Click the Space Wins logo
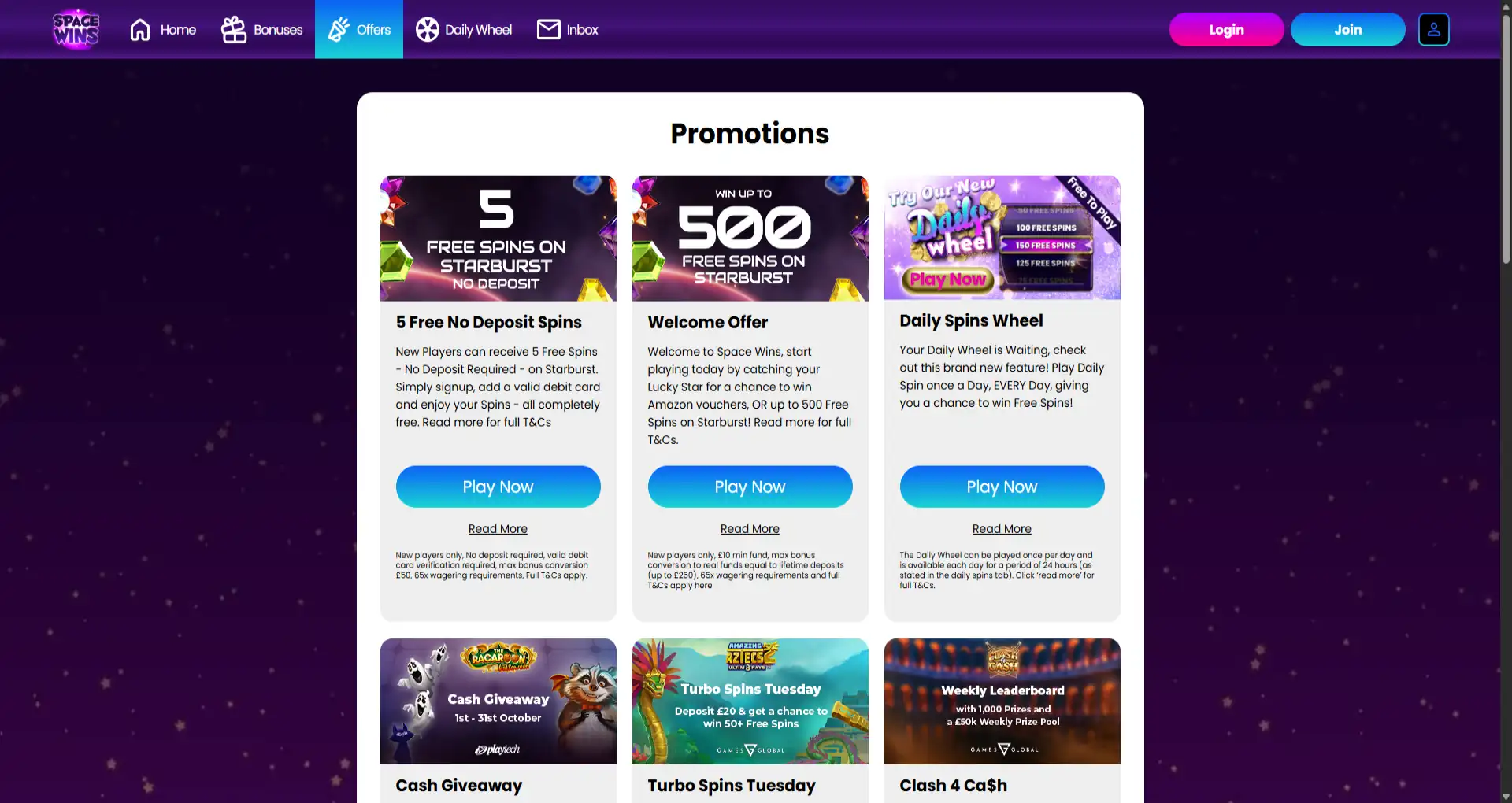Image resolution: width=1512 pixels, height=803 pixels. pyautogui.click(x=76, y=30)
